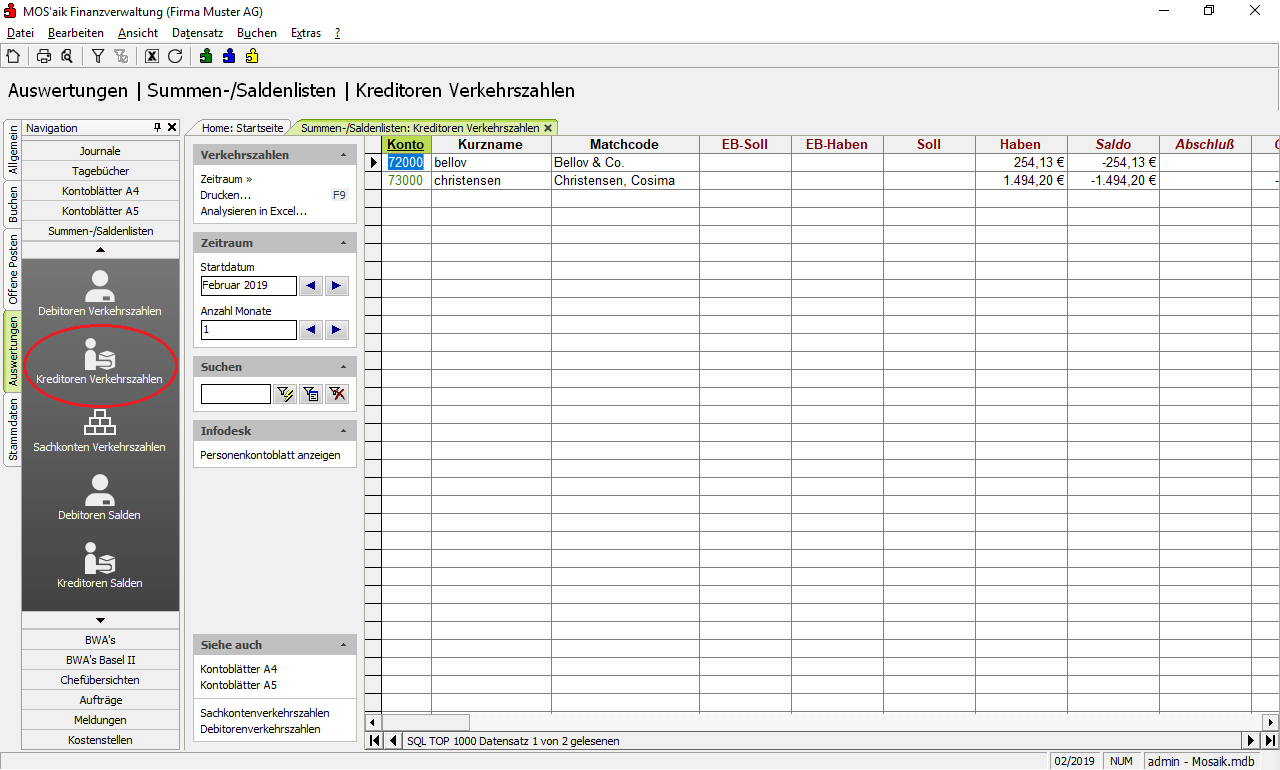Click the filter funnel toolbar icon
Image resolution: width=1280 pixels, height=770 pixels.
pos(98,56)
